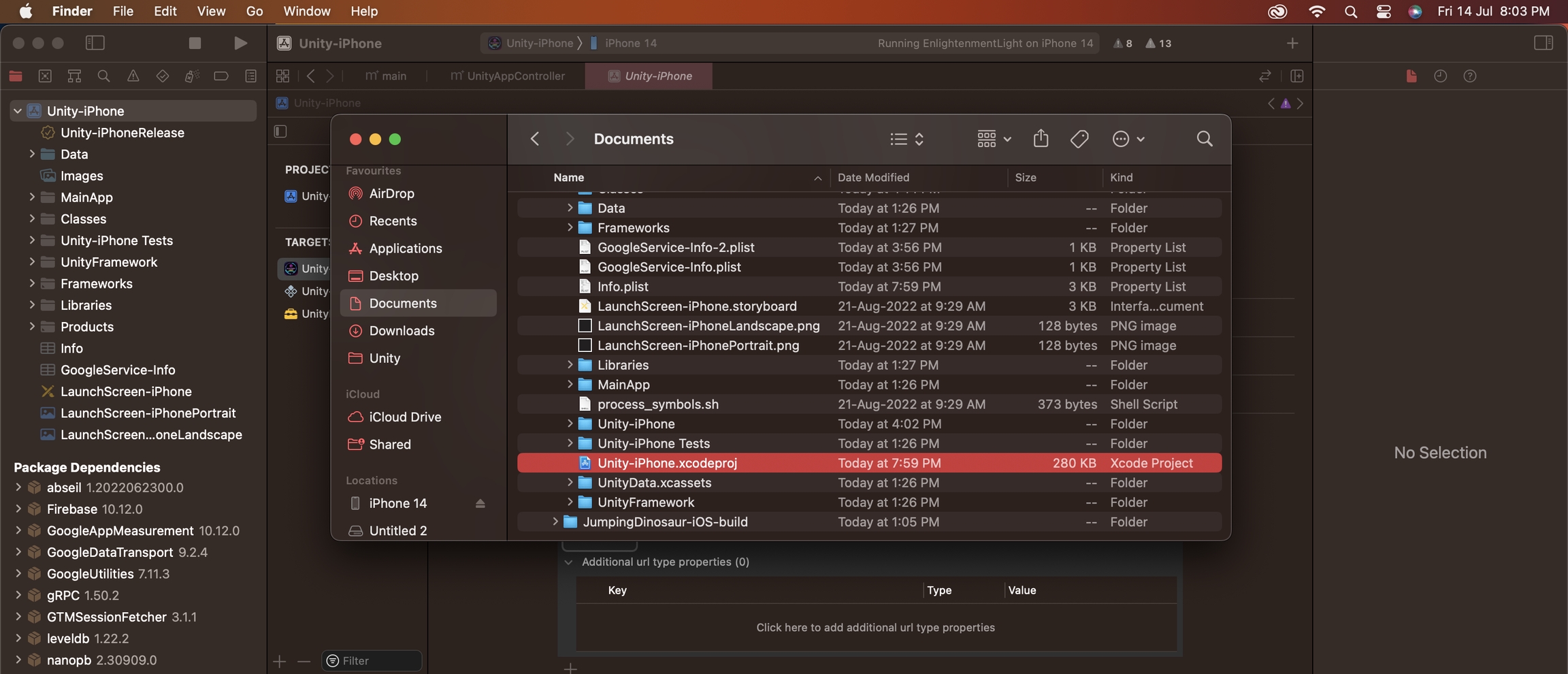Open the Finder group-by dropdown
The height and width of the screenshot is (674, 1568).
994,139
